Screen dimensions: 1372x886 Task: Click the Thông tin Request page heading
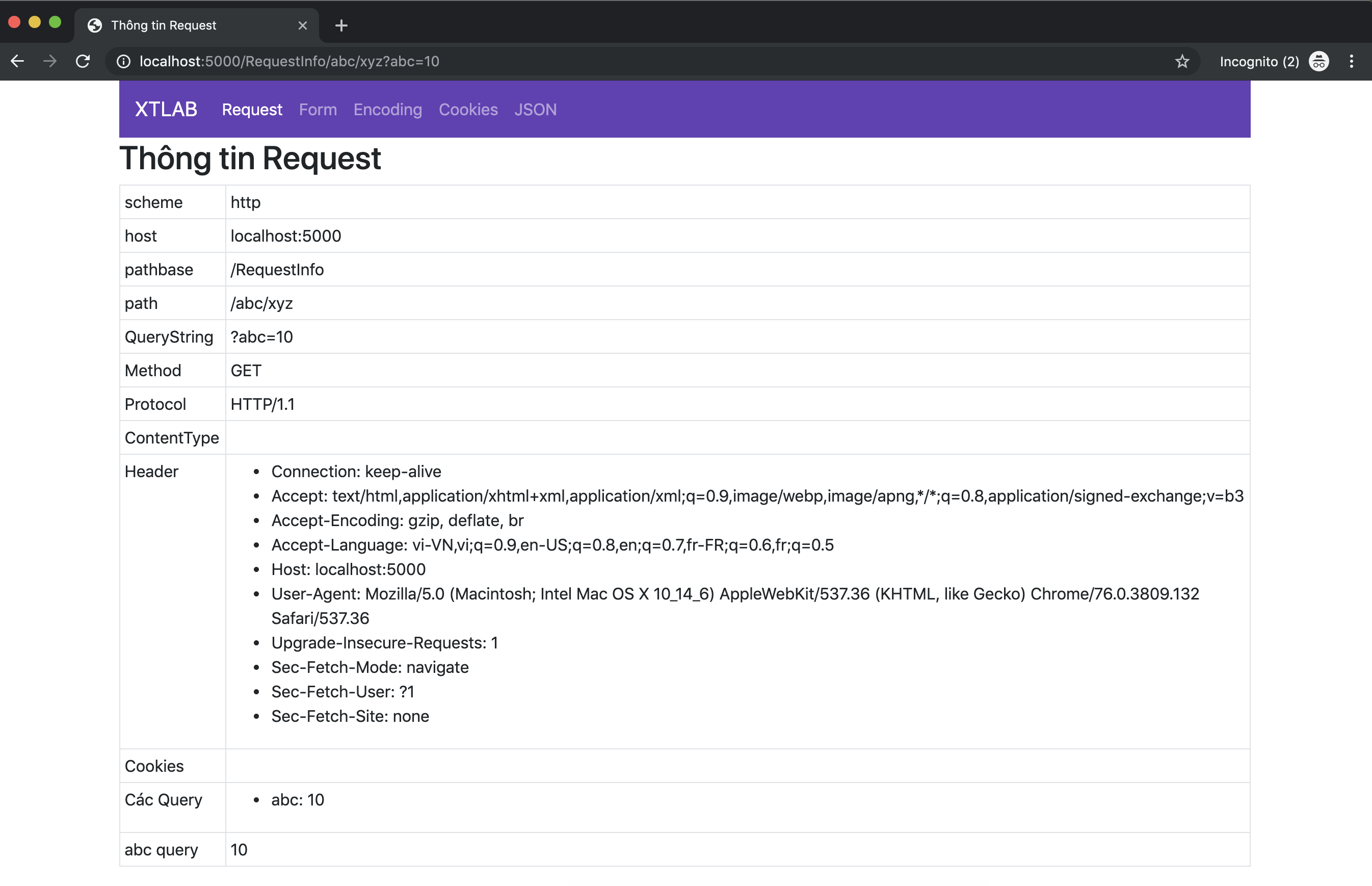coord(250,158)
